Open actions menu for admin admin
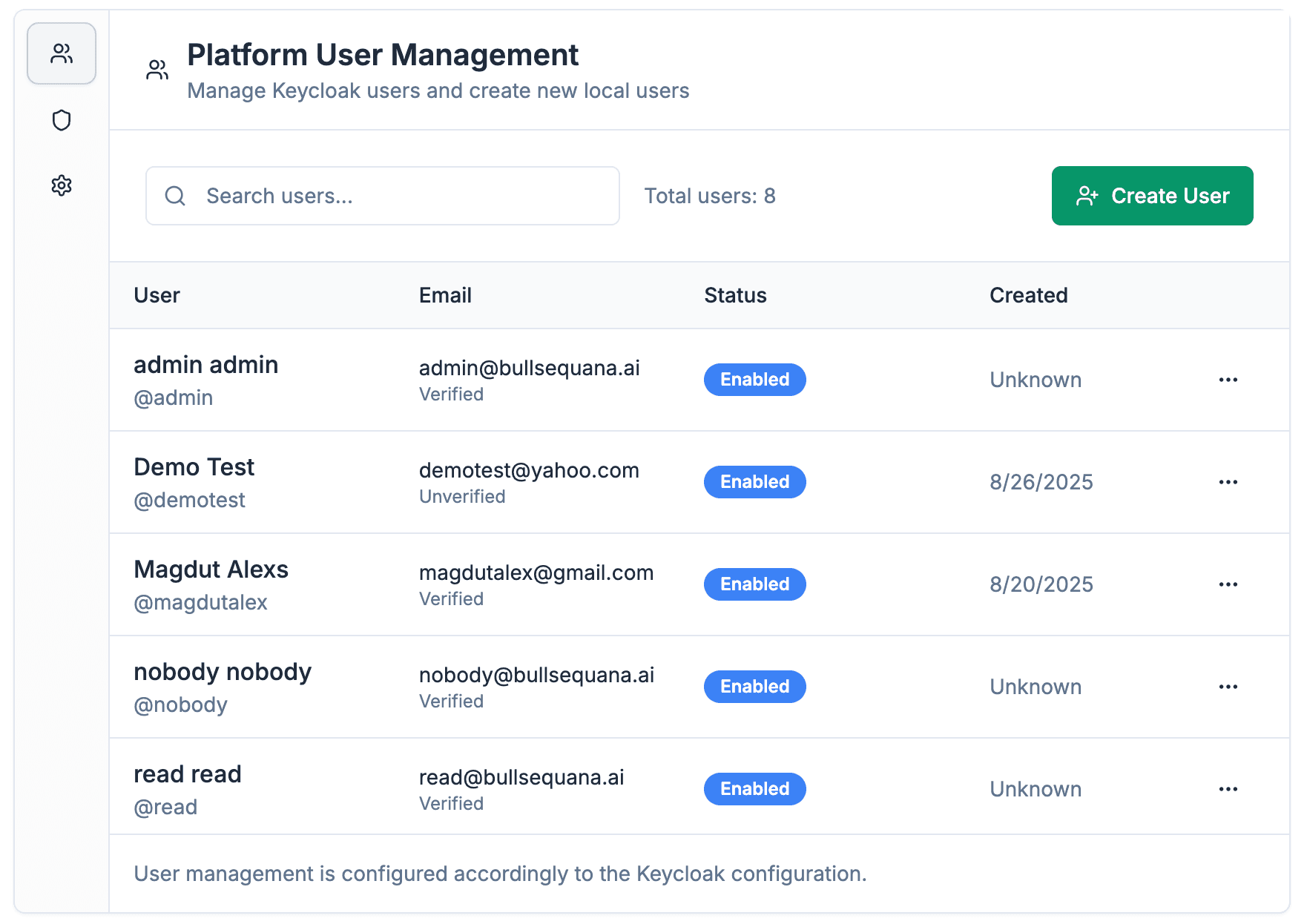Image resolution: width=1307 pixels, height=924 pixels. 1228,380
